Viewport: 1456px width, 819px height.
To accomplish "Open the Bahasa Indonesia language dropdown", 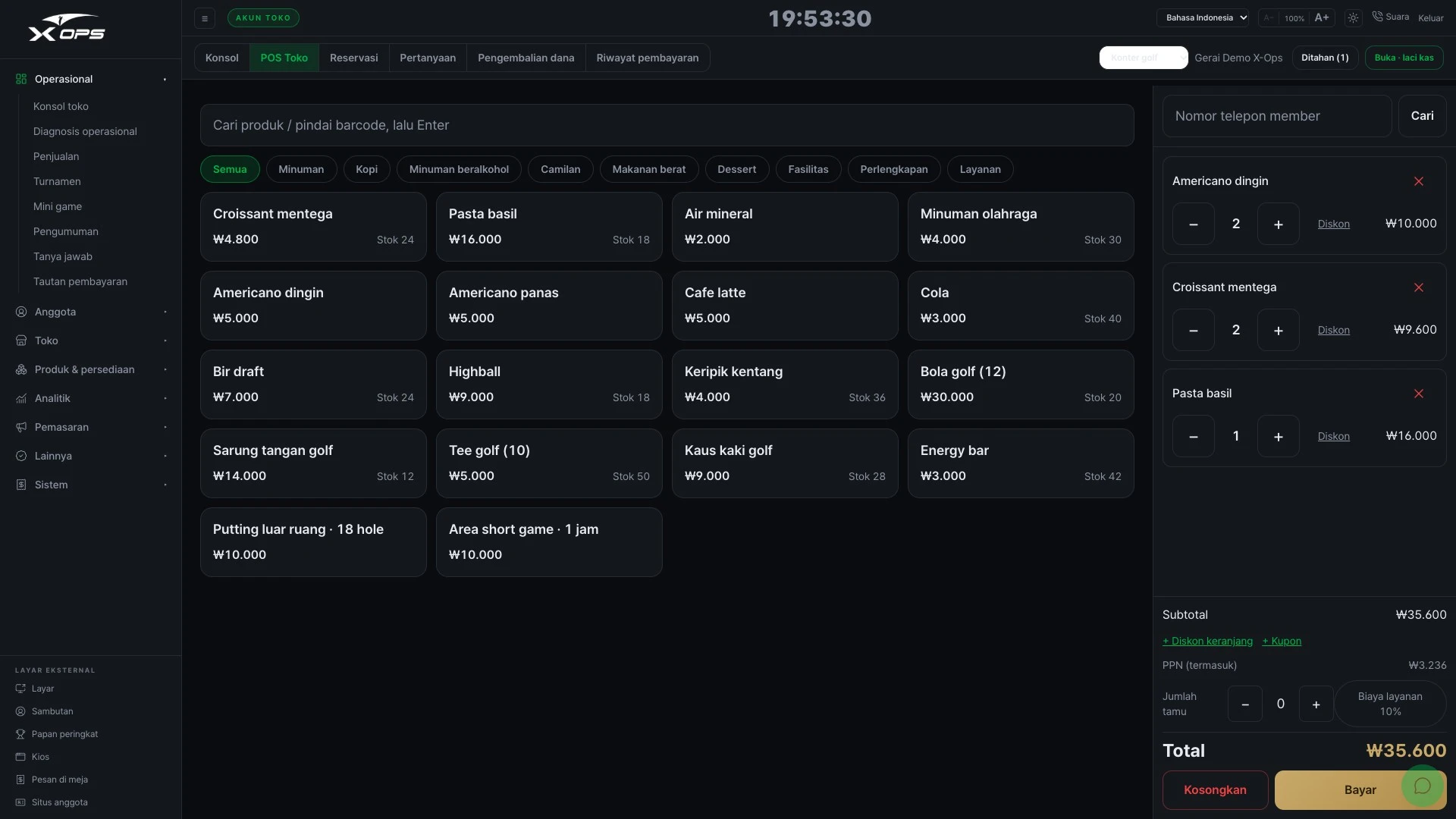I will (1203, 17).
